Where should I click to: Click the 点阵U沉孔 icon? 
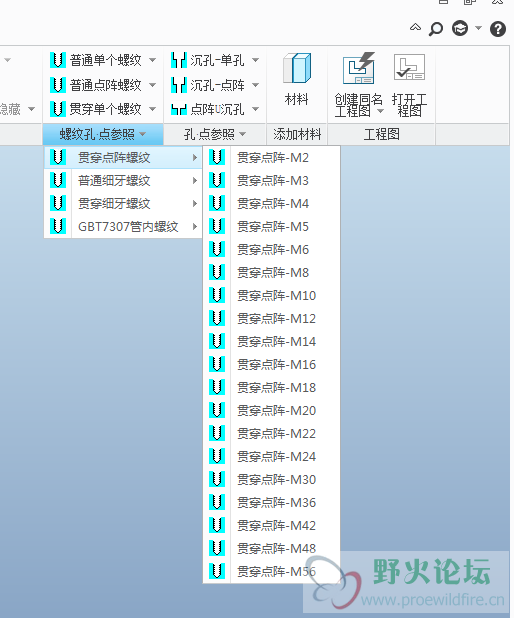tap(179, 109)
